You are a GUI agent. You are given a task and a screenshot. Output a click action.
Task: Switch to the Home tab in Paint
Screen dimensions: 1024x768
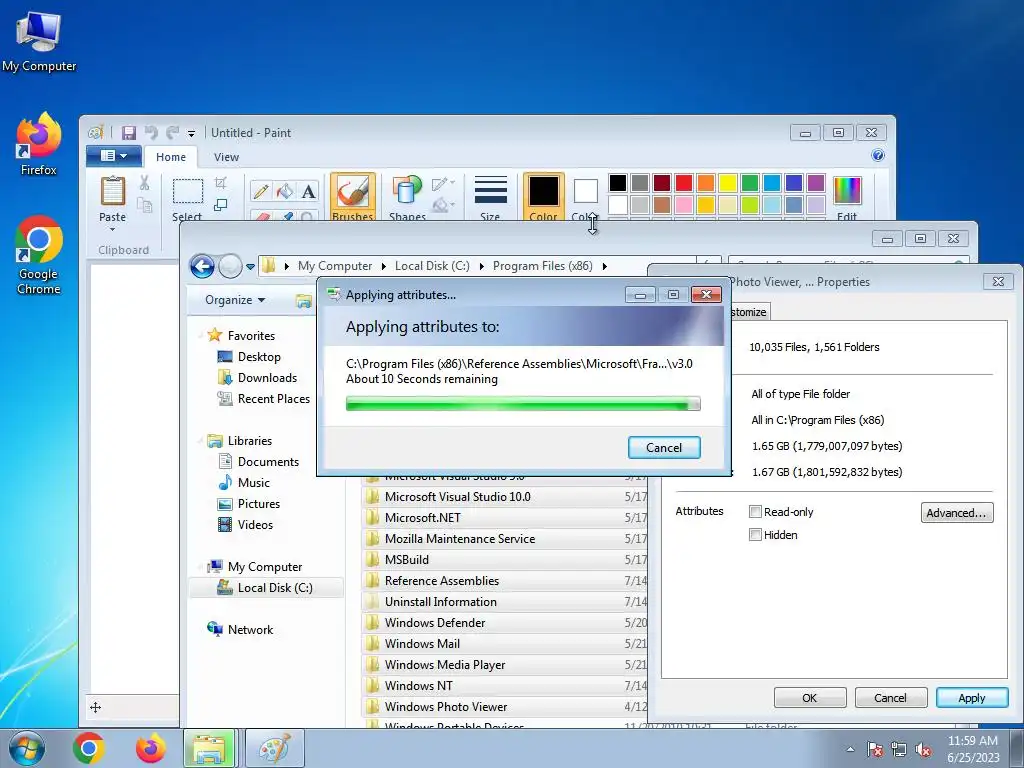click(x=171, y=157)
